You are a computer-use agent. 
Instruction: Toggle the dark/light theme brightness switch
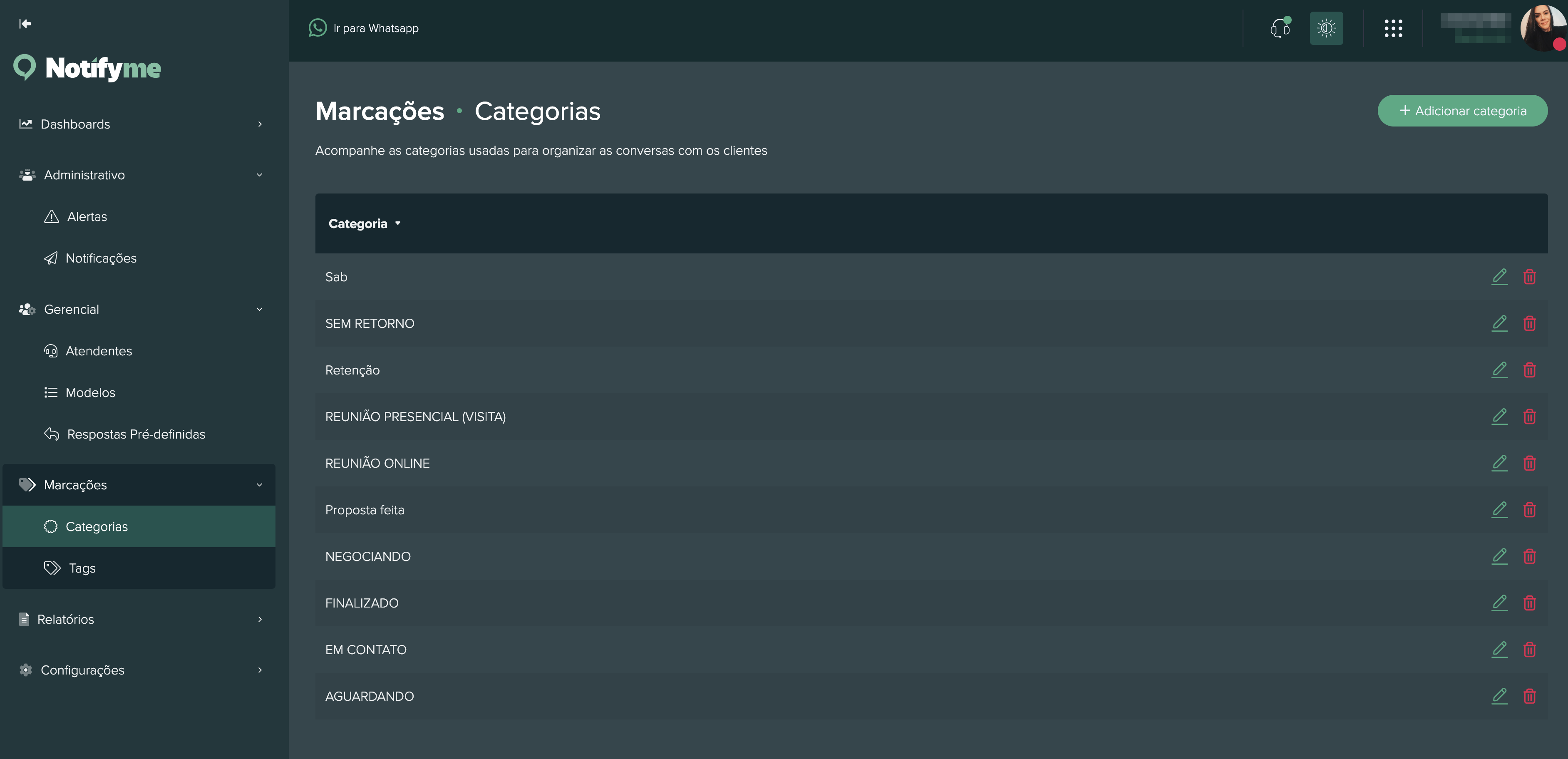coord(1326,28)
